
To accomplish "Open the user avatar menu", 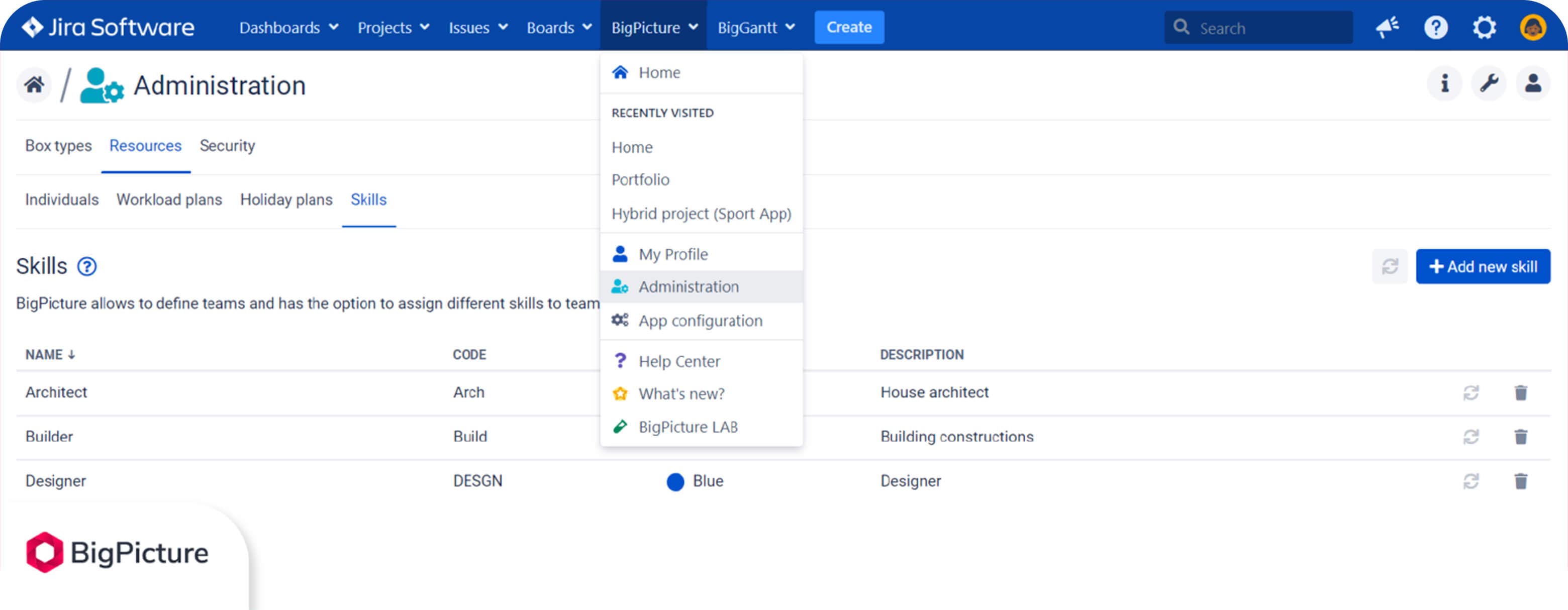I will coord(1532,28).
